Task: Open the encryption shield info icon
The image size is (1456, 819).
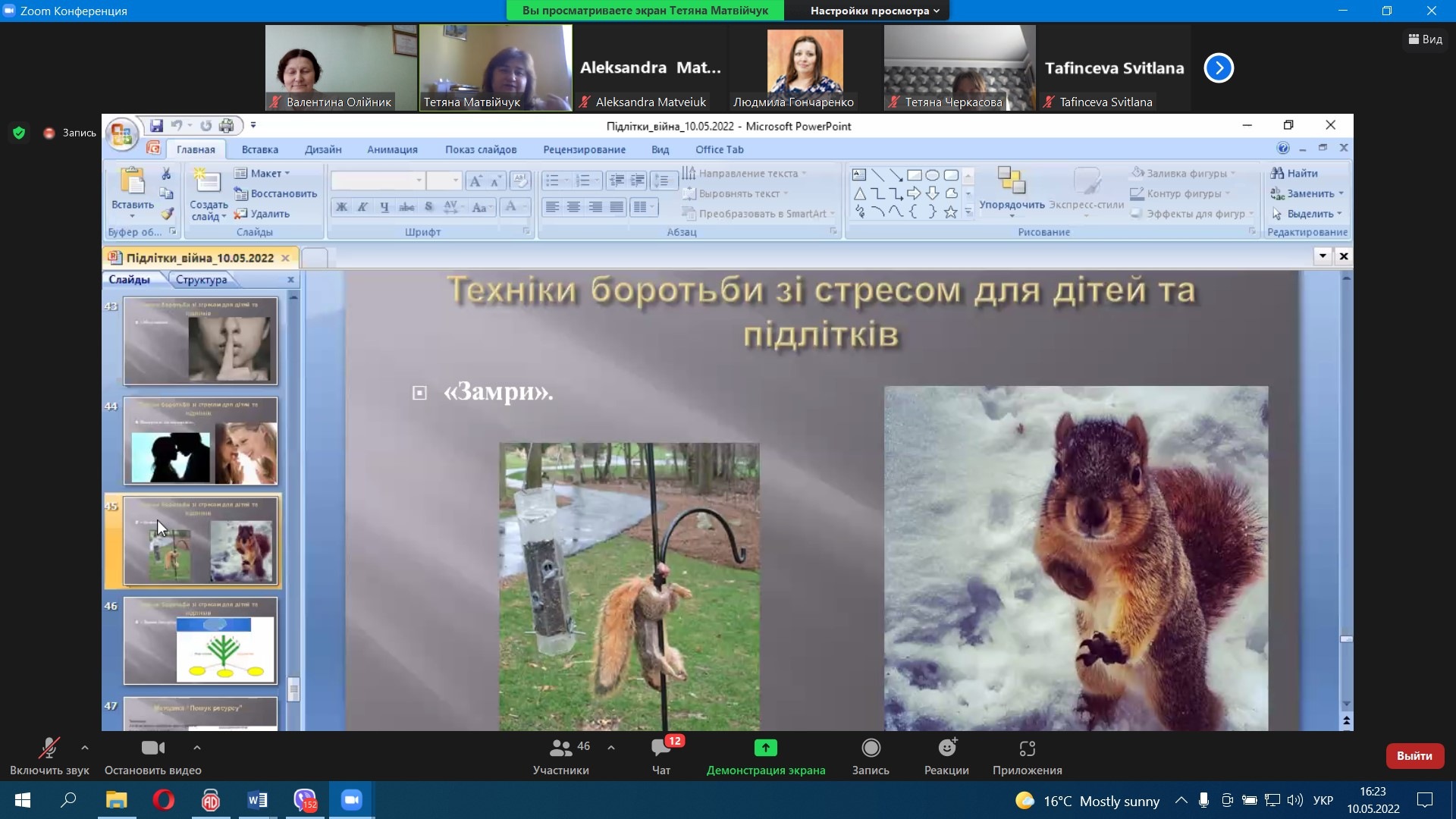Action: (x=20, y=133)
